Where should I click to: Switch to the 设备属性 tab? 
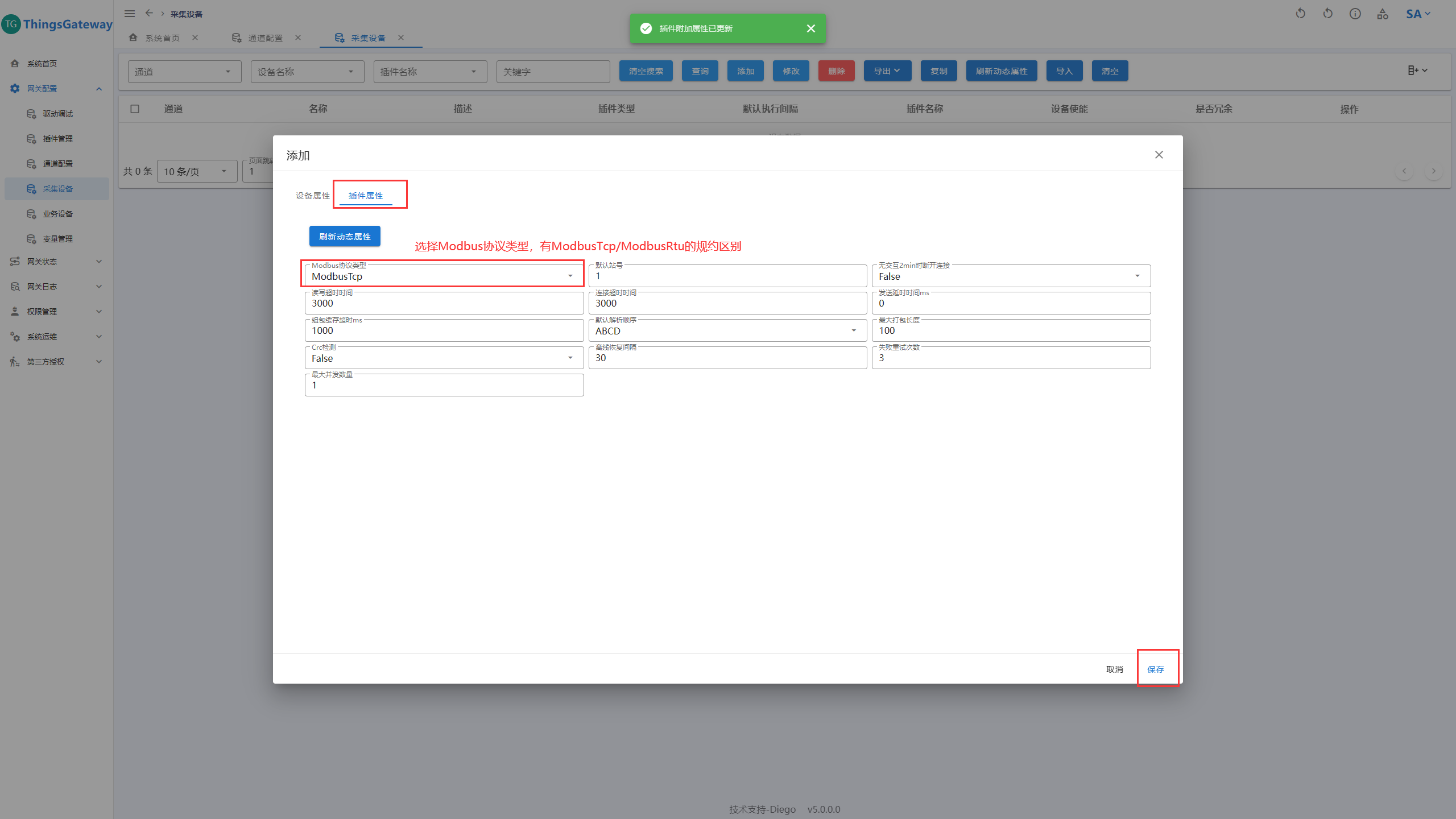tap(312, 196)
